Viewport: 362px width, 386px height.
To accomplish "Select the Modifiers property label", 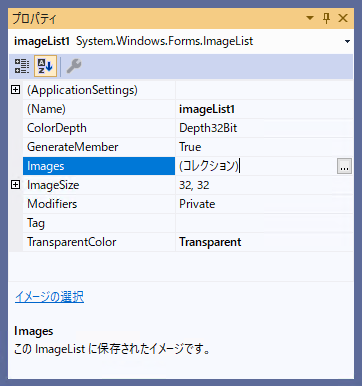I will pyautogui.click(x=99, y=204).
